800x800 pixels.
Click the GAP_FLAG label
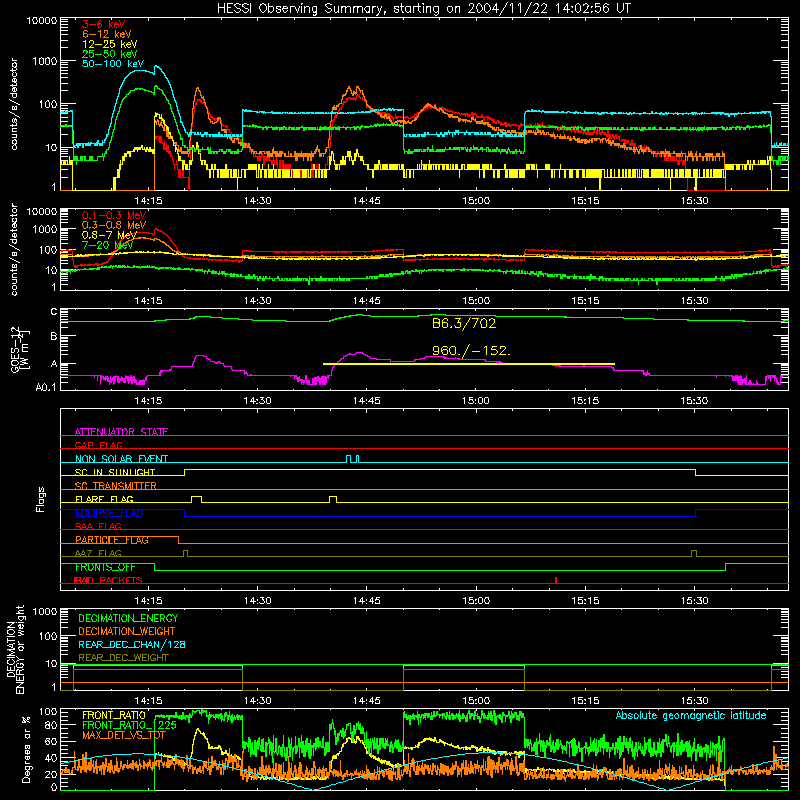[x=98, y=445]
